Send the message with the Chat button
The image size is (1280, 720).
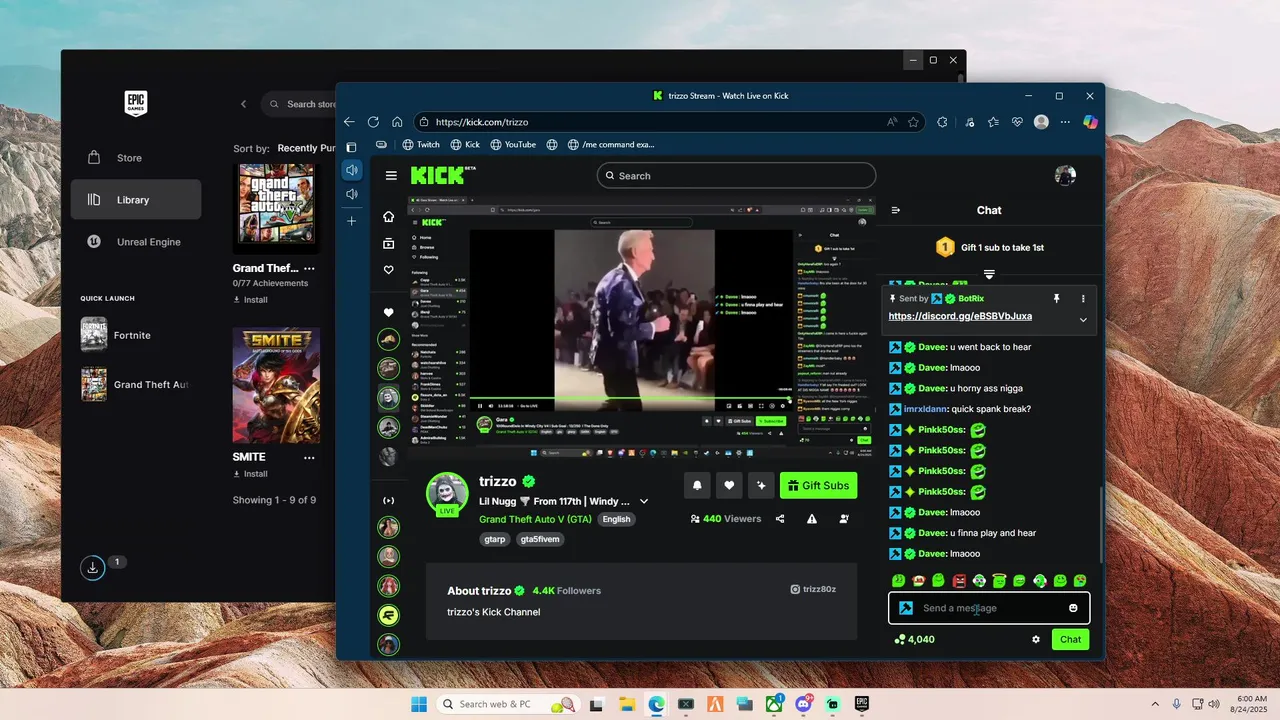click(1070, 639)
